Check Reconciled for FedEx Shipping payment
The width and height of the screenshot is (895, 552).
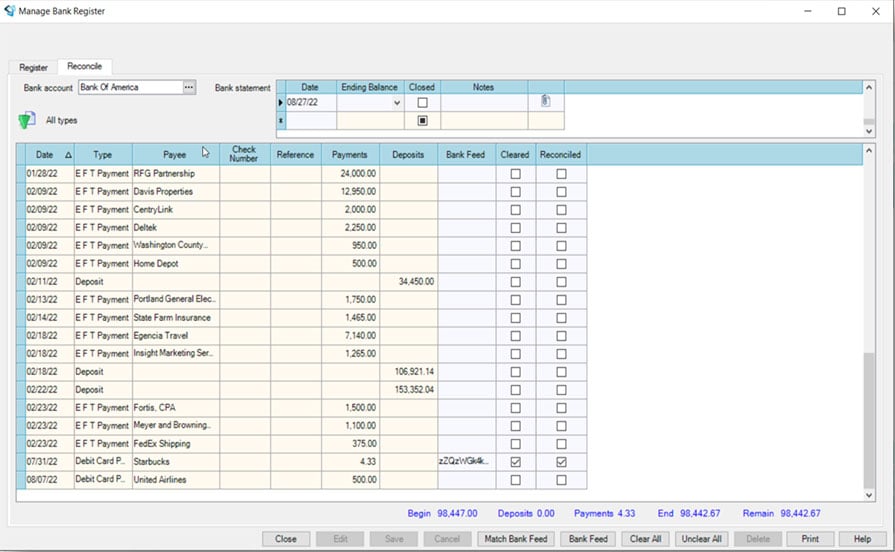pos(561,444)
